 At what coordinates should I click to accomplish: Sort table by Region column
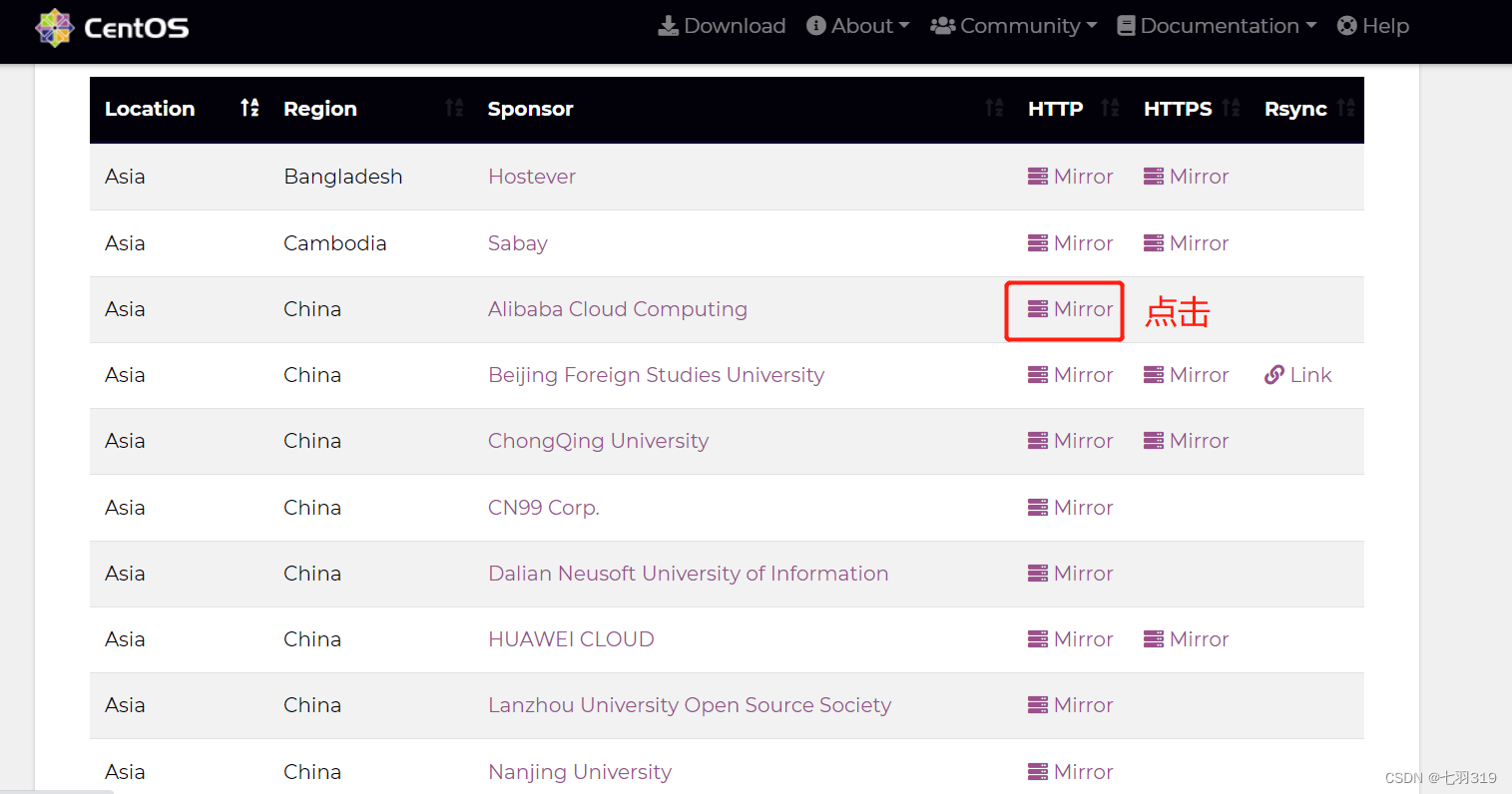click(371, 109)
